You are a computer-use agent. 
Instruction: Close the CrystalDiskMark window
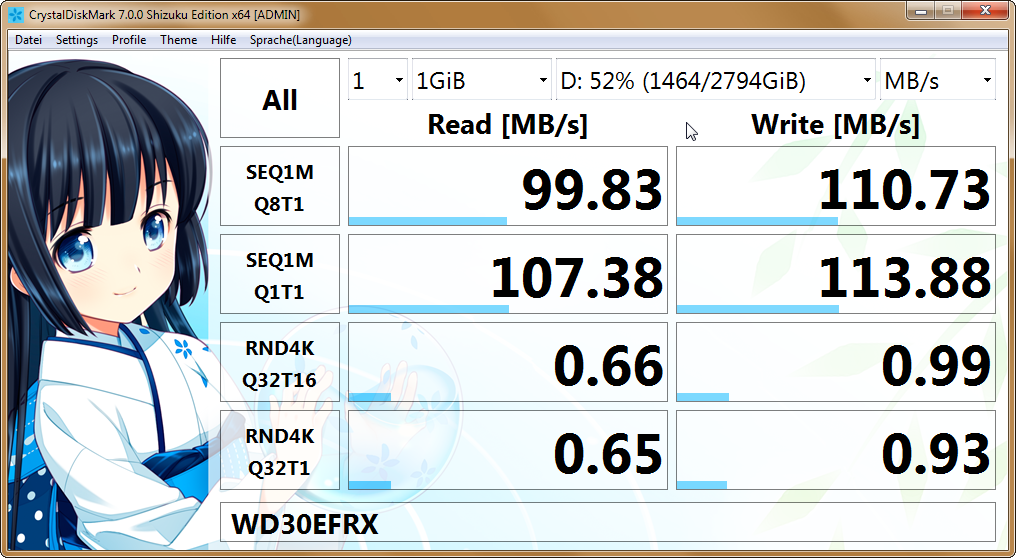tap(985, 11)
